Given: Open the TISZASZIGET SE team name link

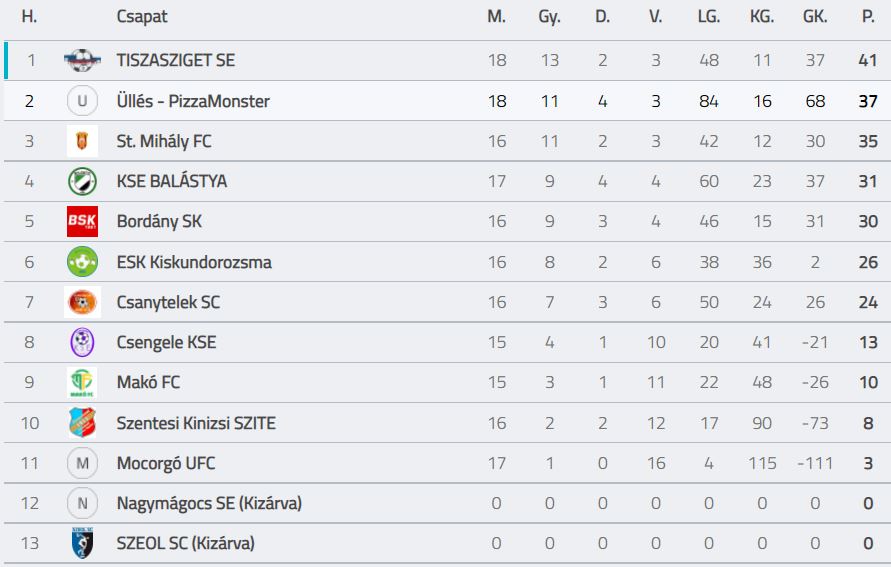Looking at the screenshot, I should (x=176, y=60).
